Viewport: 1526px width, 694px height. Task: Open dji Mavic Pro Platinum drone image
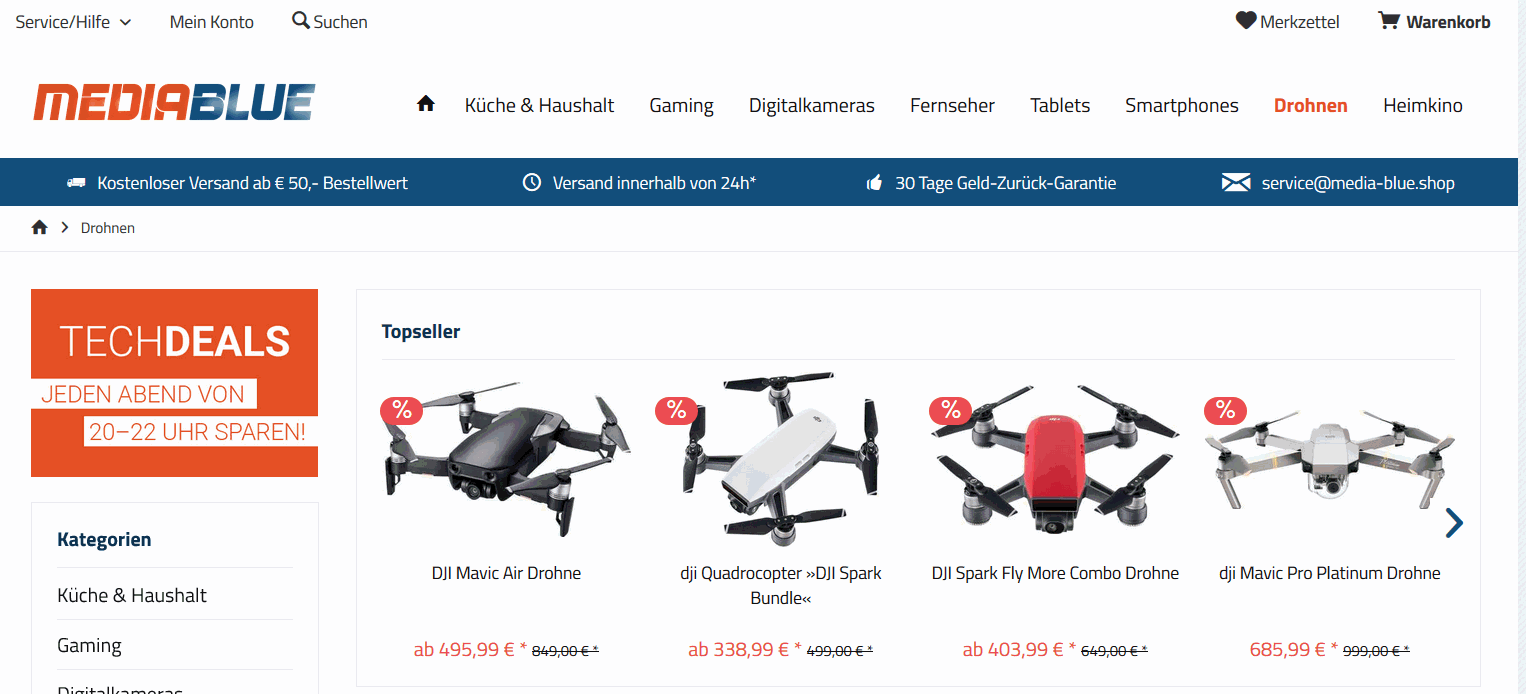click(1329, 462)
